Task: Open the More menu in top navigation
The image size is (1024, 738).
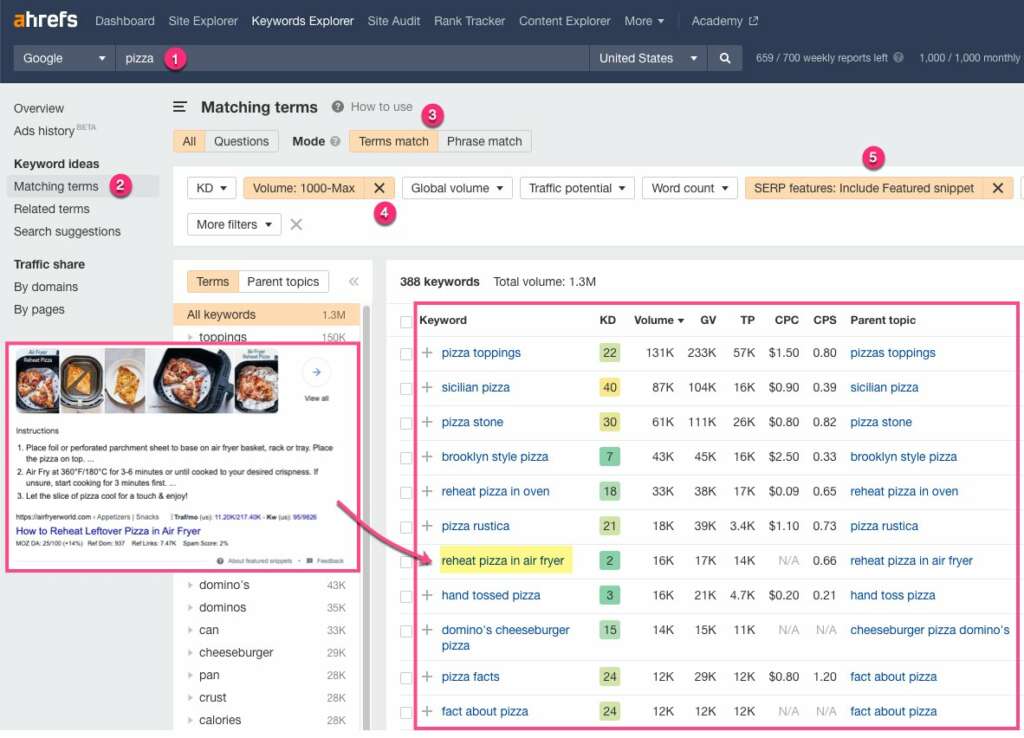Action: (x=644, y=21)
